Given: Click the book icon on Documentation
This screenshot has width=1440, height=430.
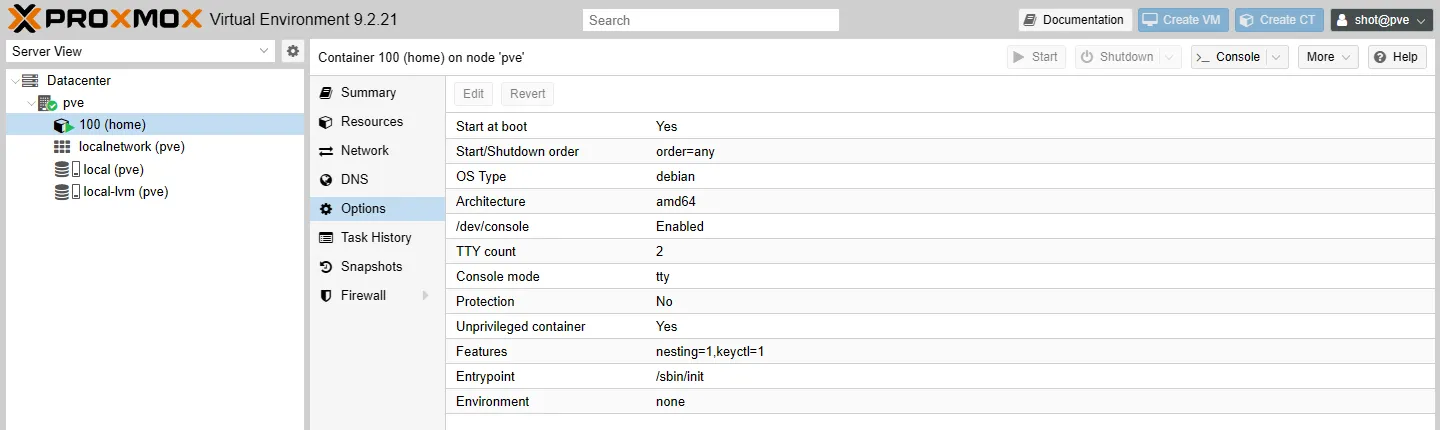Looking at the screenshot, I should point(1031,20).
